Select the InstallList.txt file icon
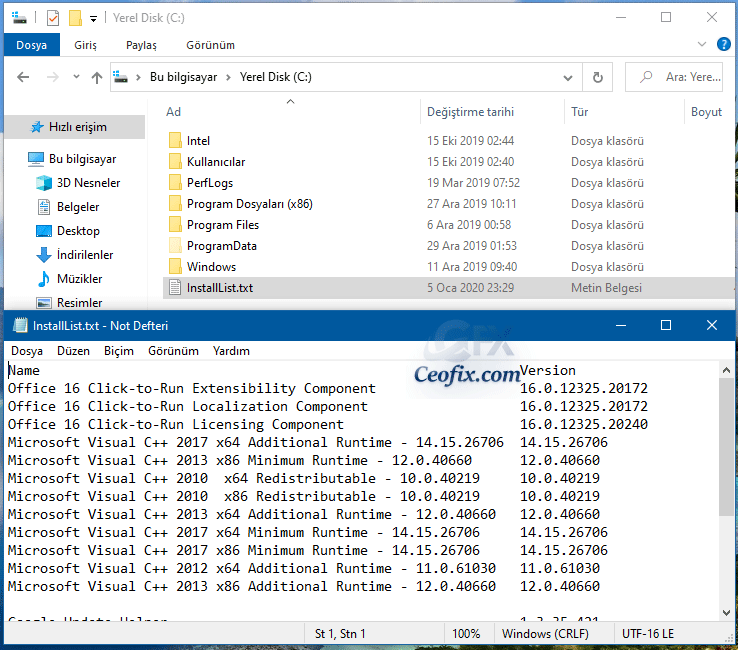 point(175,288)
